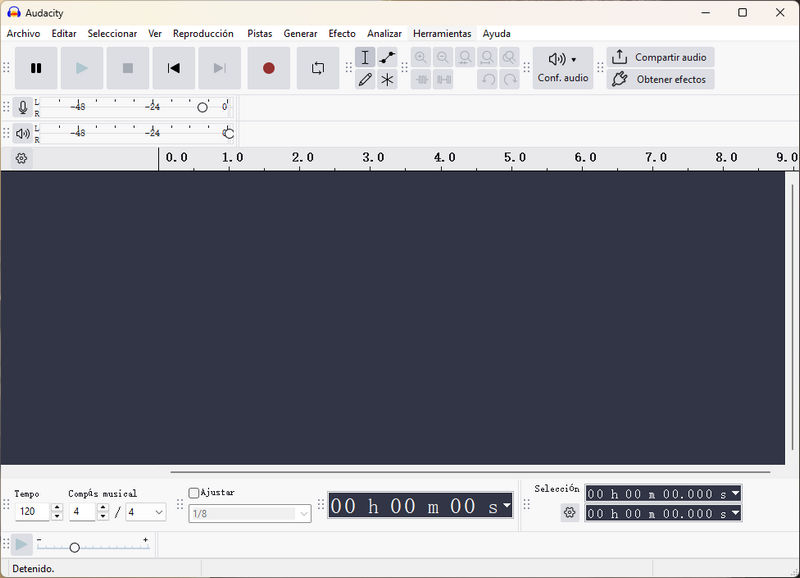Increase the time signature numerator
800x578 pixels.
point(103,507)
